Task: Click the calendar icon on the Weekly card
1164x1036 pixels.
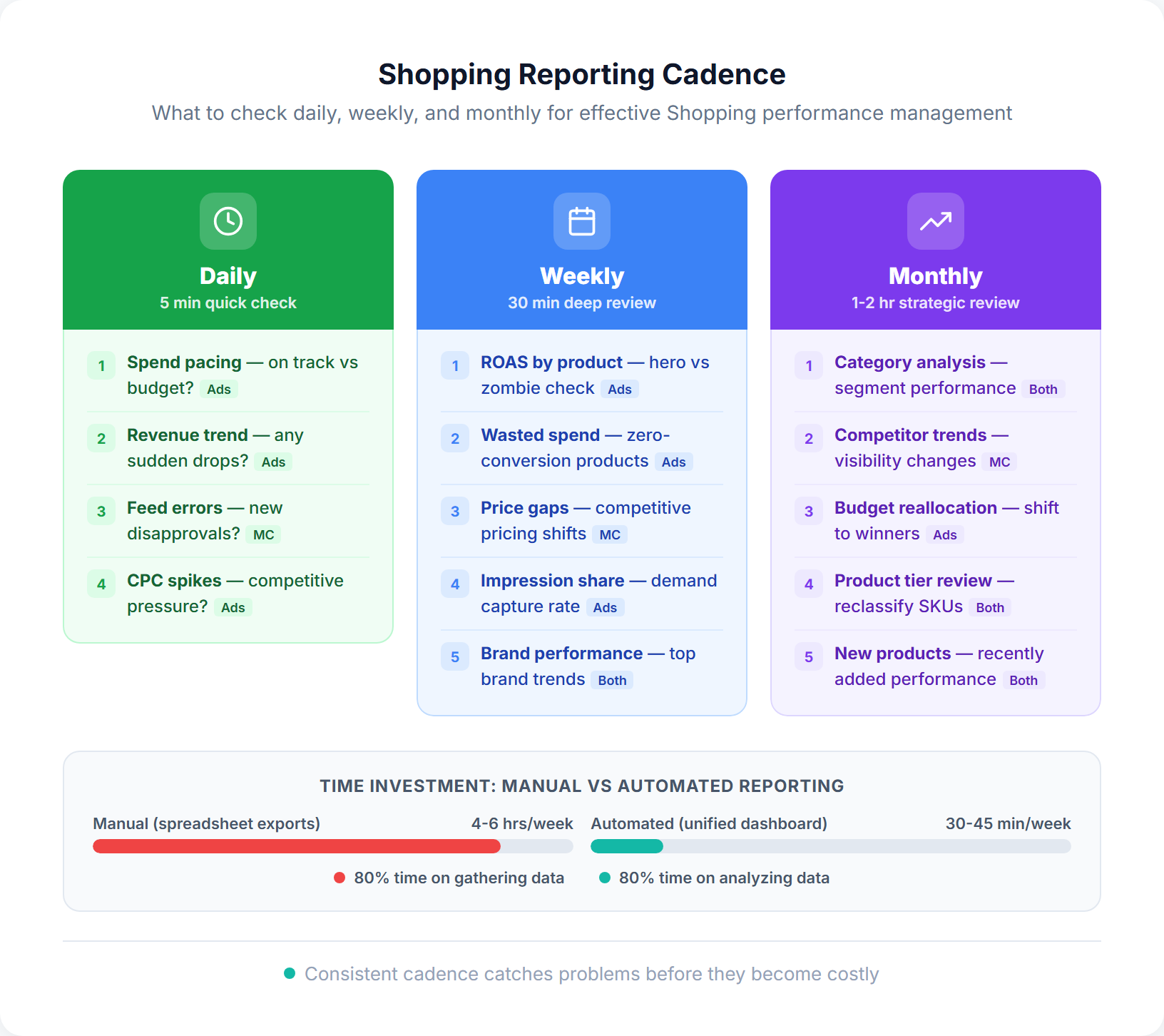Action: click(581, 221)
